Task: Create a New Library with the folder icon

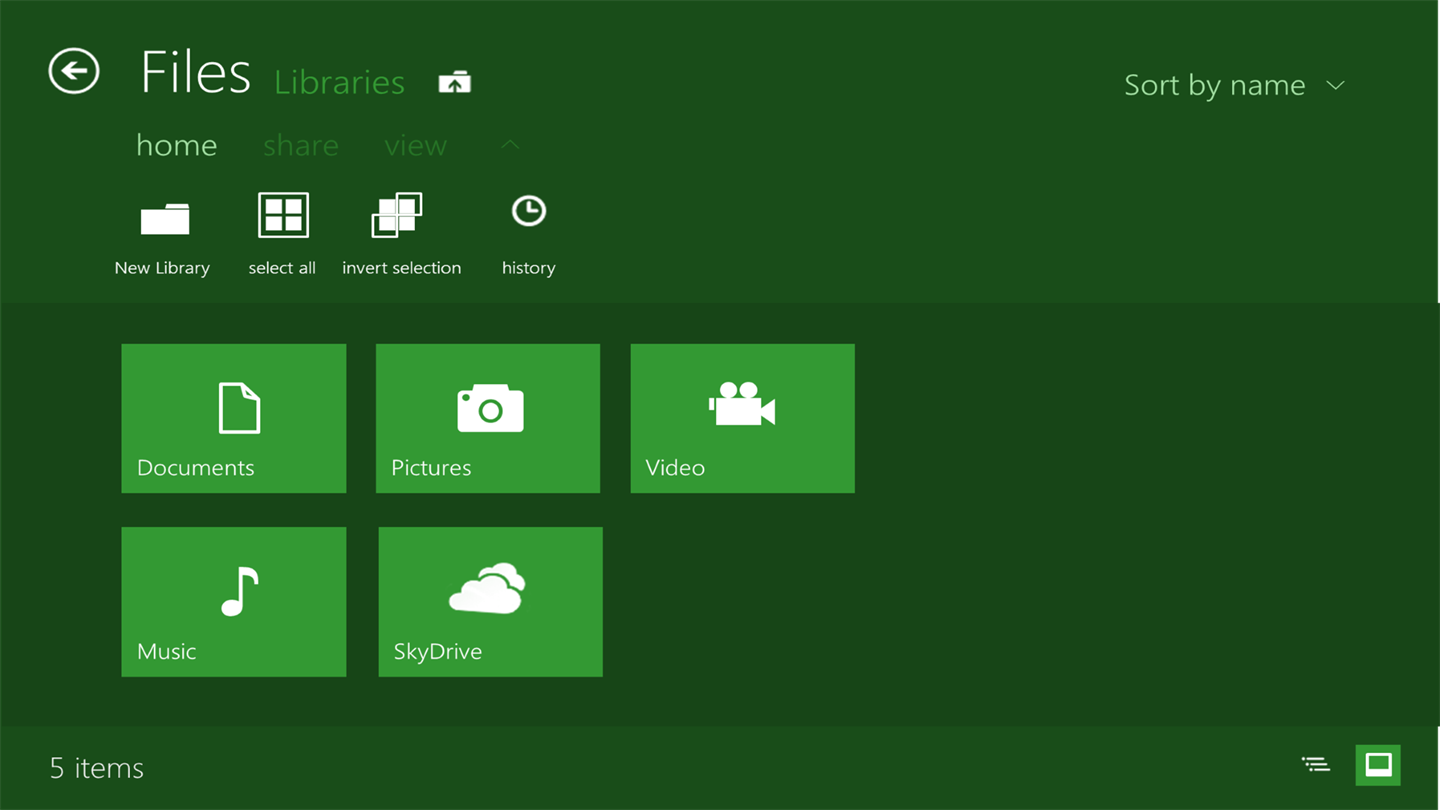Action: 165,218
